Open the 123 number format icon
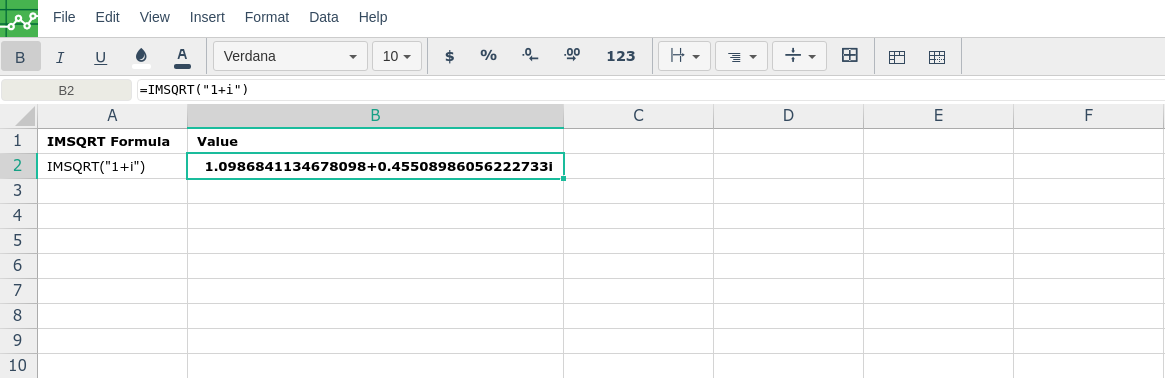 620,56
